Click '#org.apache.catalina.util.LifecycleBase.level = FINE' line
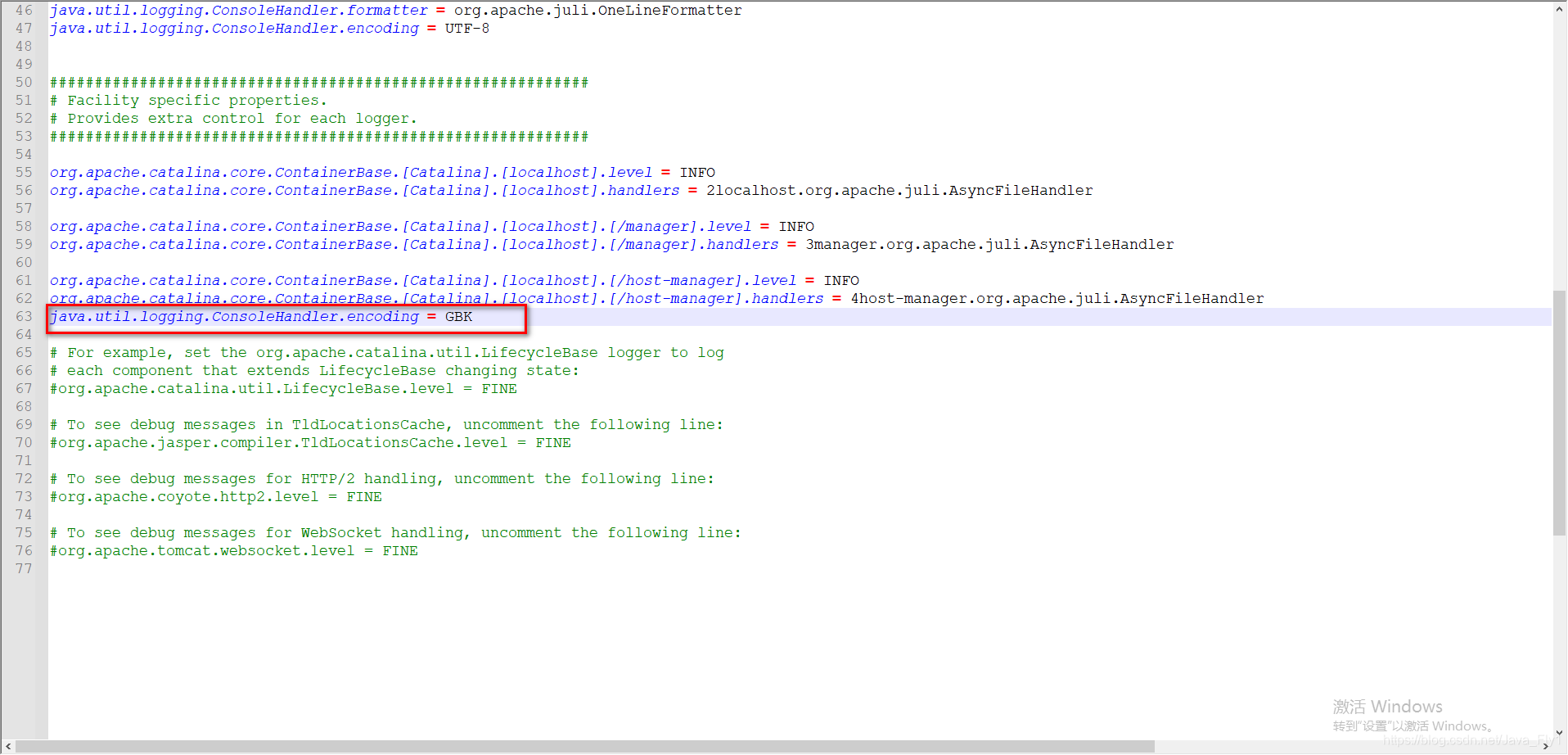Viewport: 1568px width, 755px height. tap(283, 389)
